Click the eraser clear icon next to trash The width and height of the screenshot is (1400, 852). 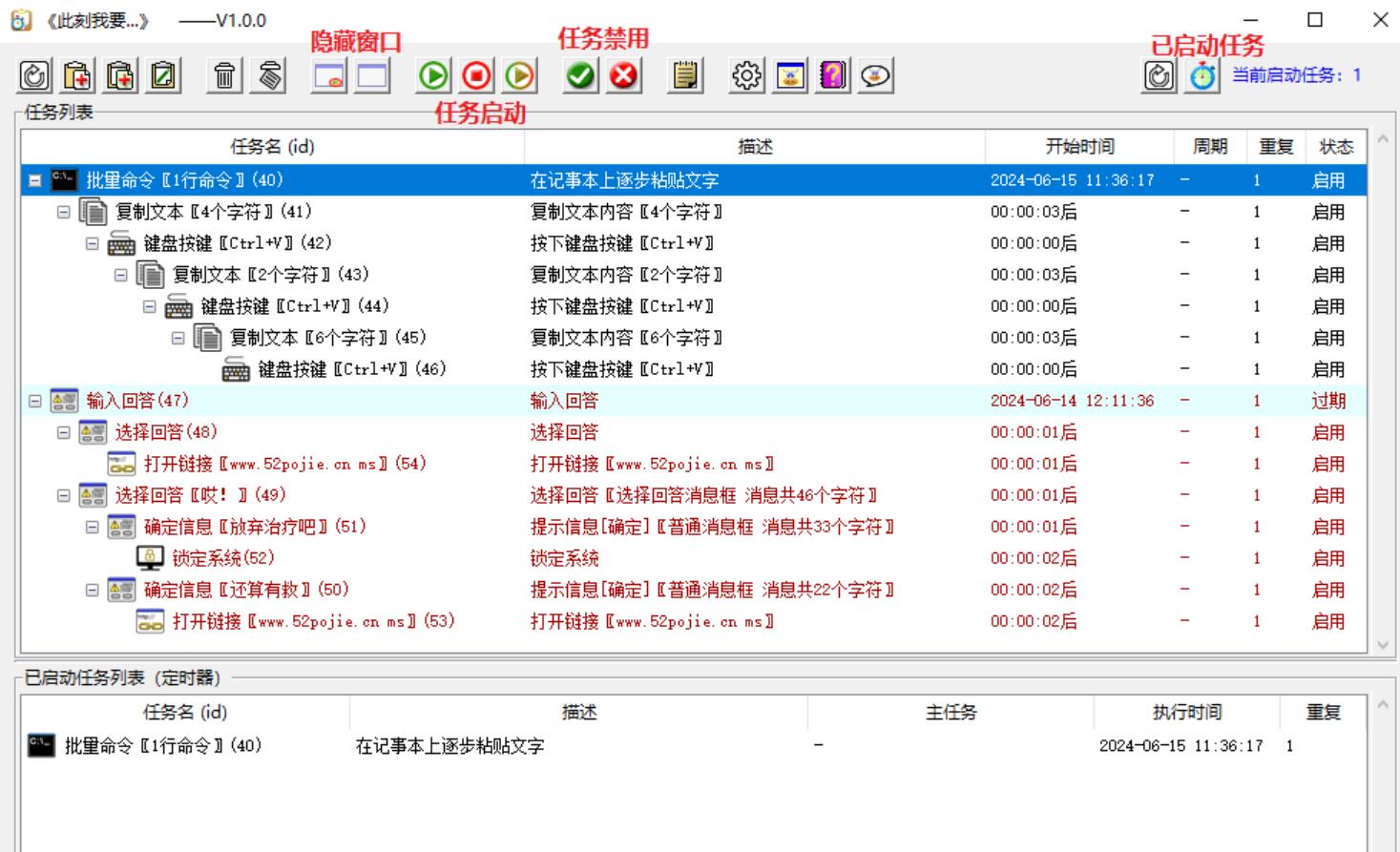[270, 75]
